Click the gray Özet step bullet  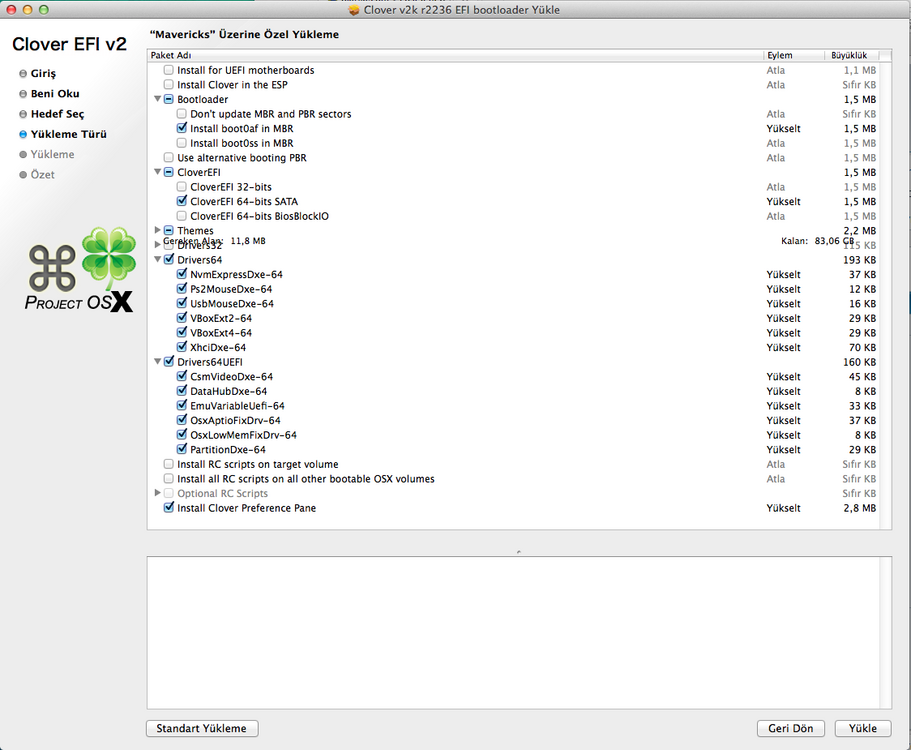[x=23, y=175]
